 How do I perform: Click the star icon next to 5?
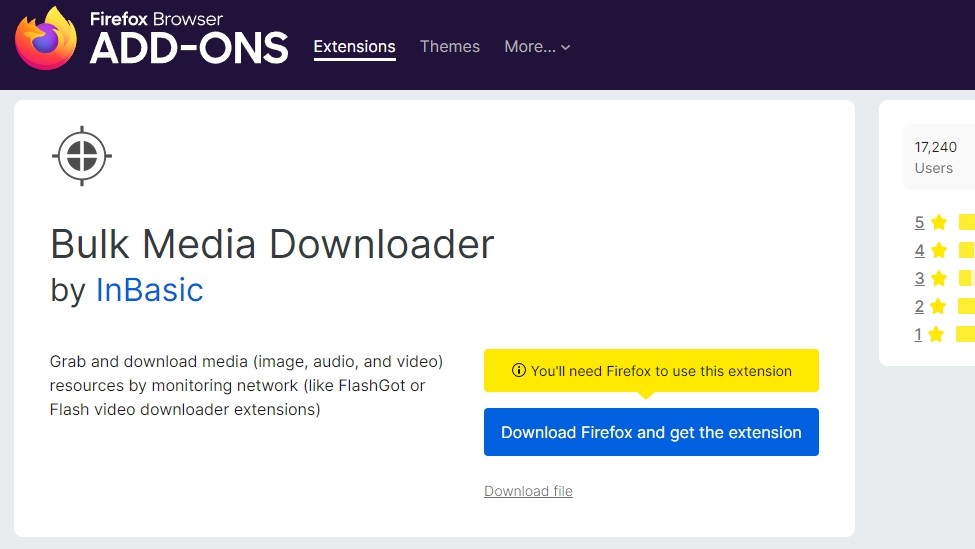939,222
